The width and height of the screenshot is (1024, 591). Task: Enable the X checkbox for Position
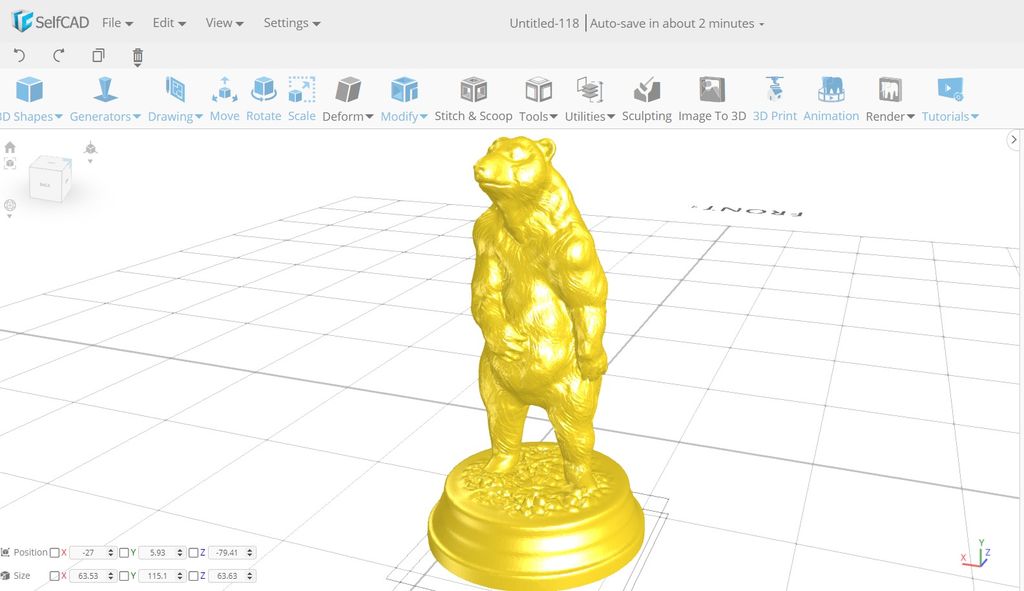coord(54,551)
